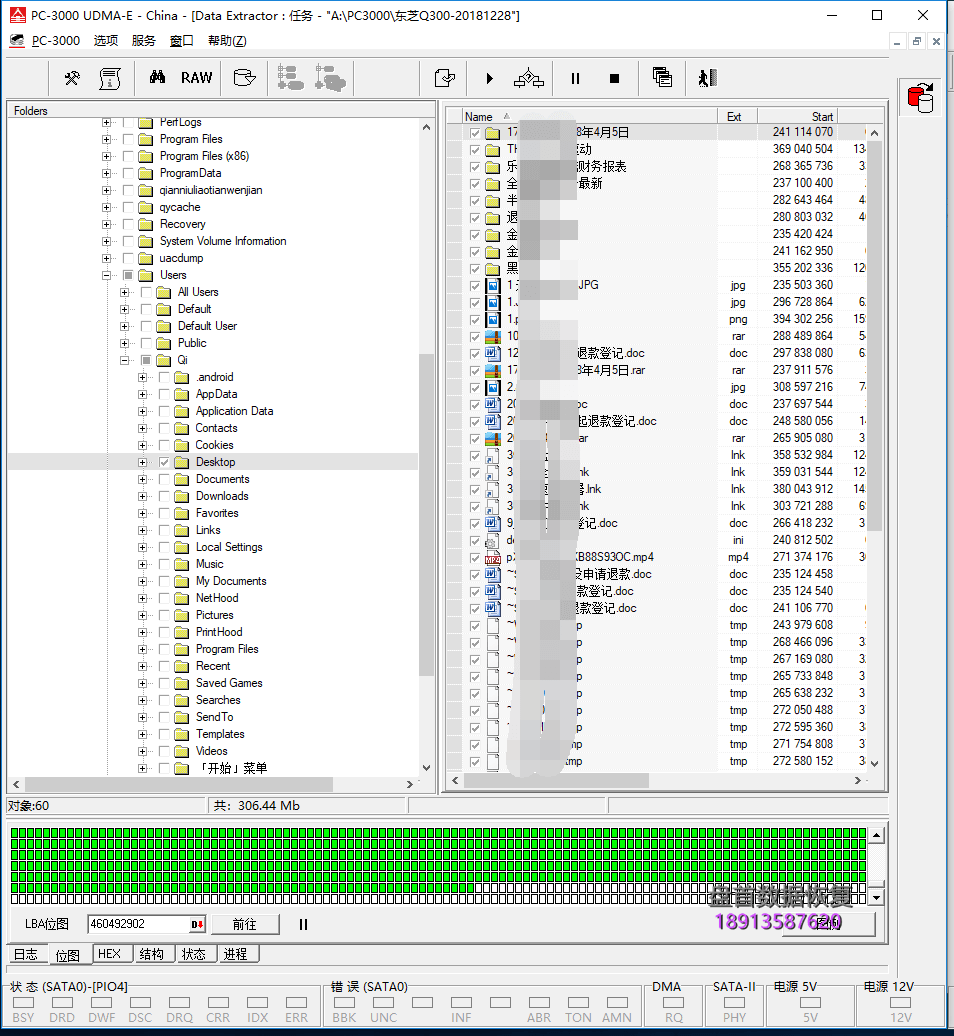This screenshot has height=1036, width=954.
Task: Select the Local Settings folder
Action: (x=229, y=547)
